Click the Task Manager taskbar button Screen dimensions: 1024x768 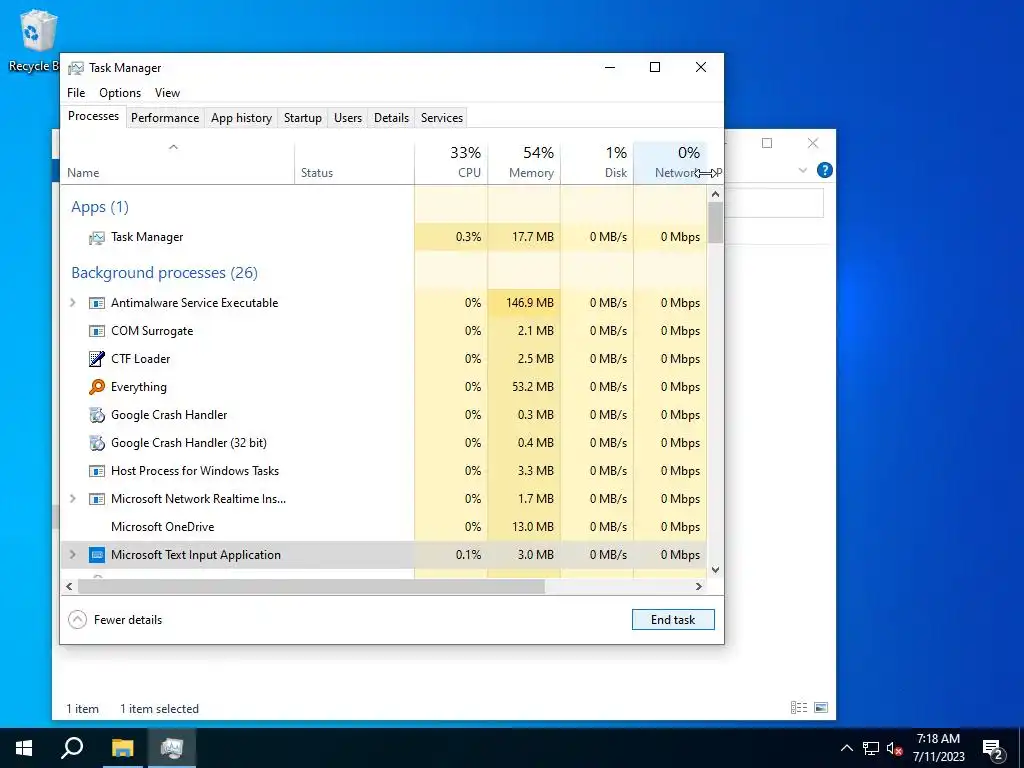coord(172,748)
